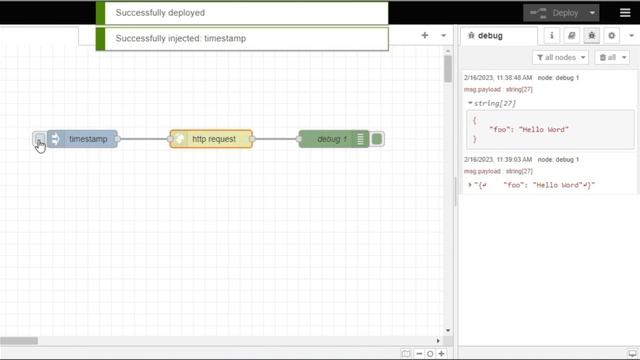
Task: Select the http request node
Action: (x=211, y=139)
